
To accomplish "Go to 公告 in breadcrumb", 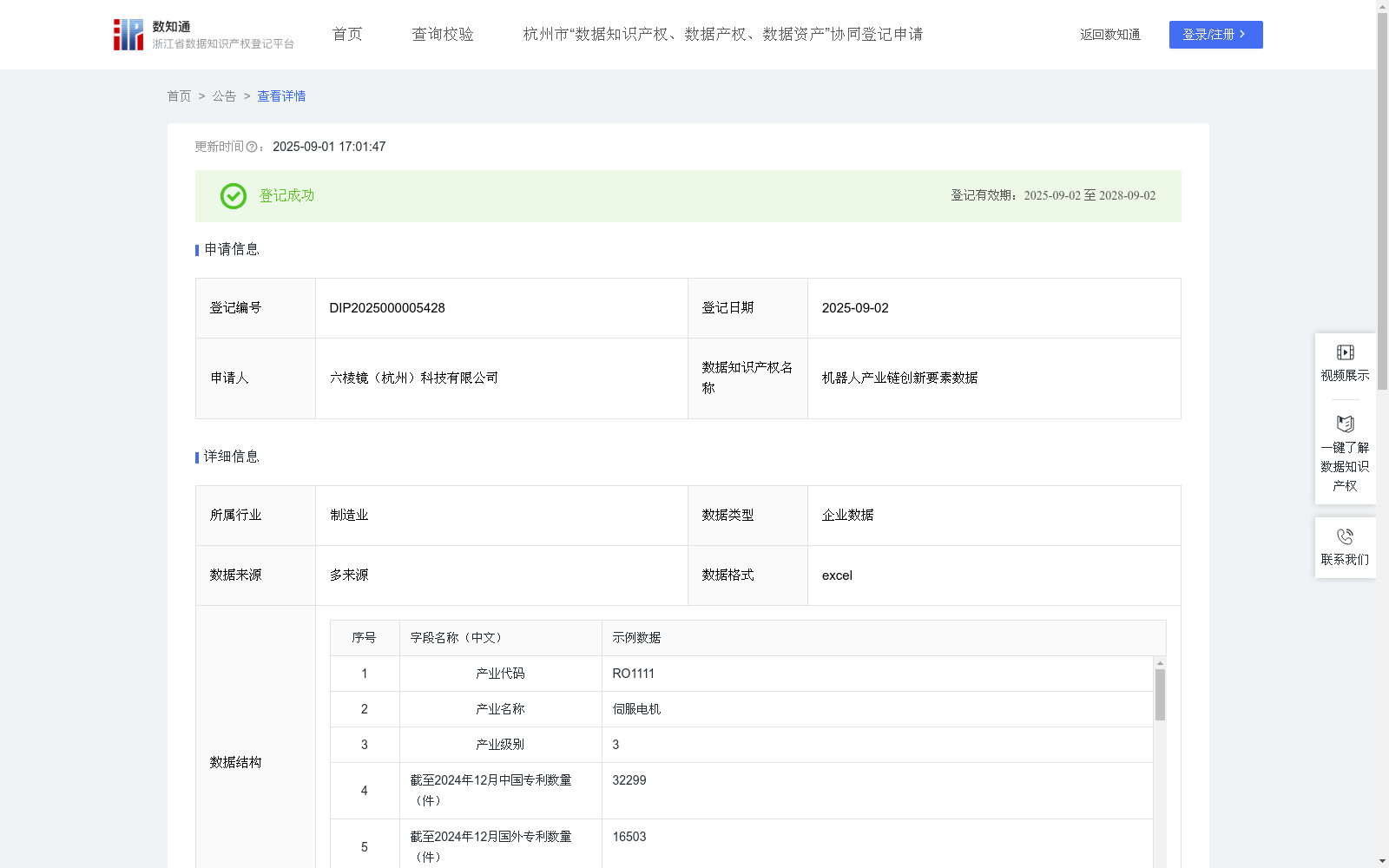I will tap(224, 96).
